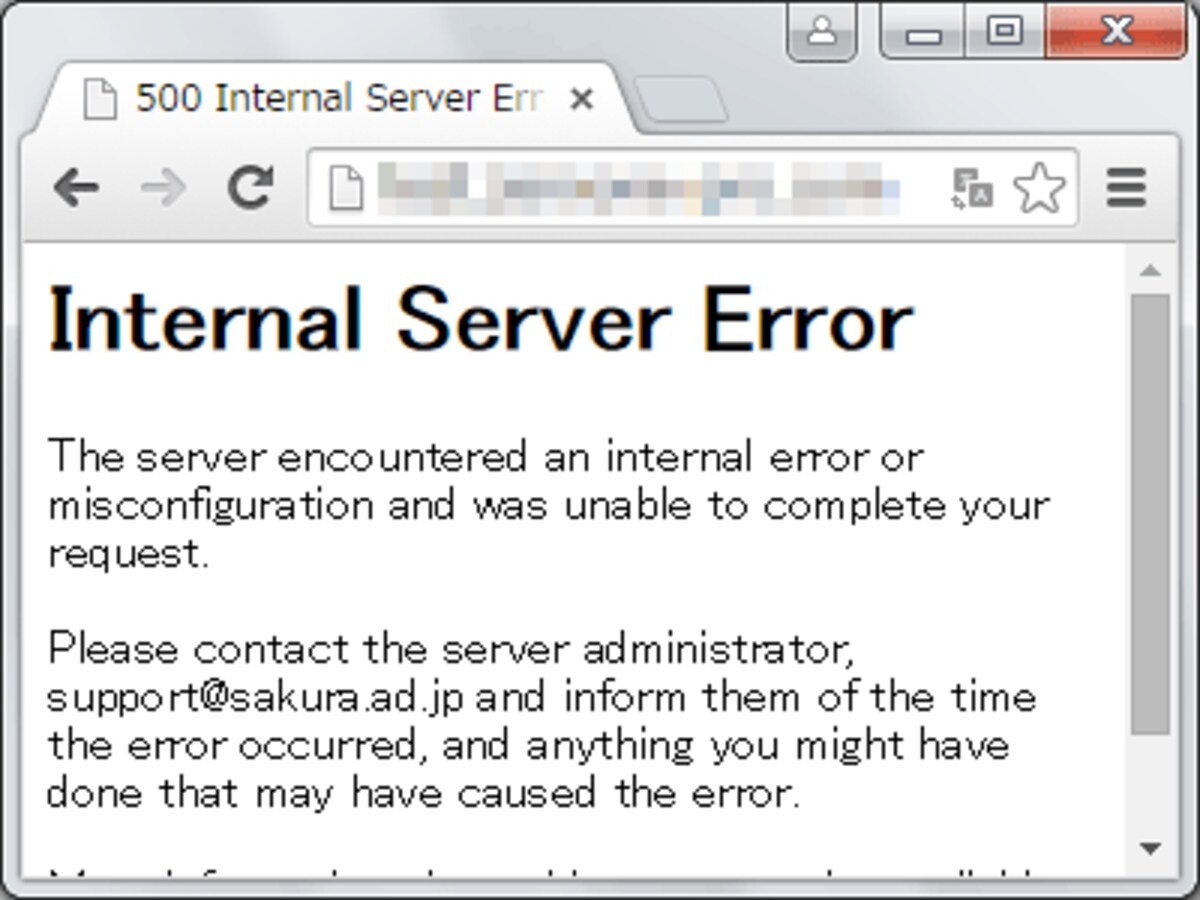This screenshot has width=1200, height=900.
Task: Minimize the browser window
Action: click(x=923, y=32)
